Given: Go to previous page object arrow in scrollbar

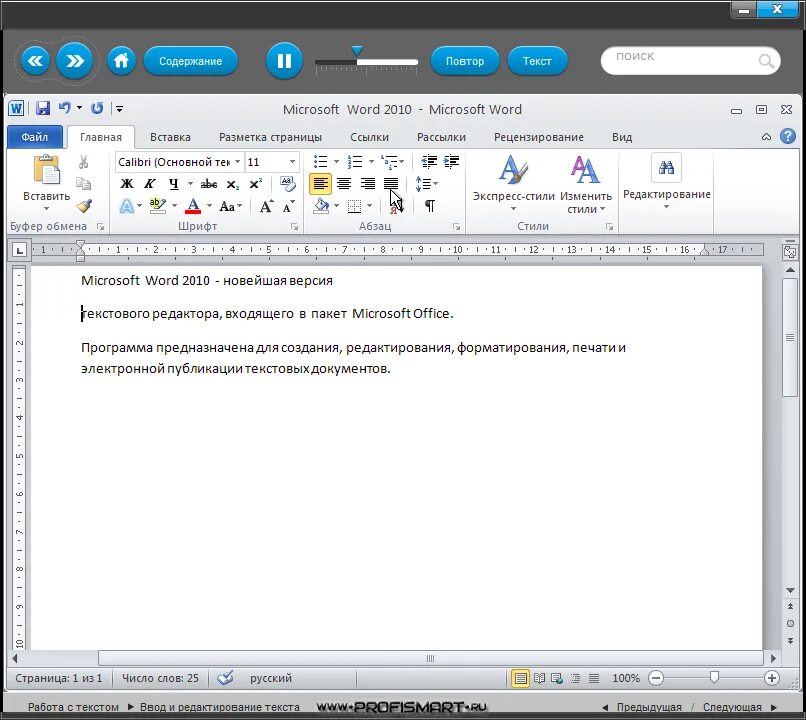Looking at the screenshot, I should pyautogui.click(x=790, y=606).
